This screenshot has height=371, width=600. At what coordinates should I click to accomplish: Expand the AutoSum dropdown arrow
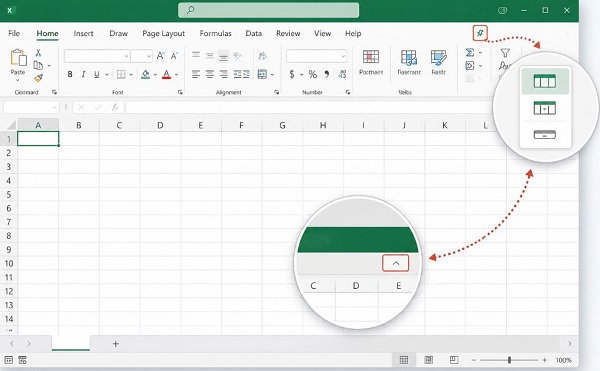click(x=480, y=52)
